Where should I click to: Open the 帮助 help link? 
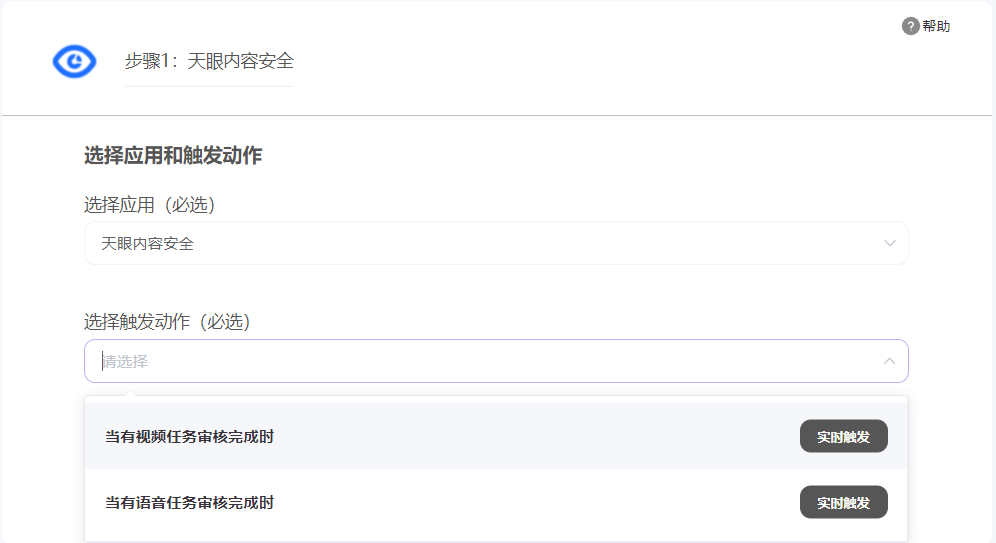point(936,26)
